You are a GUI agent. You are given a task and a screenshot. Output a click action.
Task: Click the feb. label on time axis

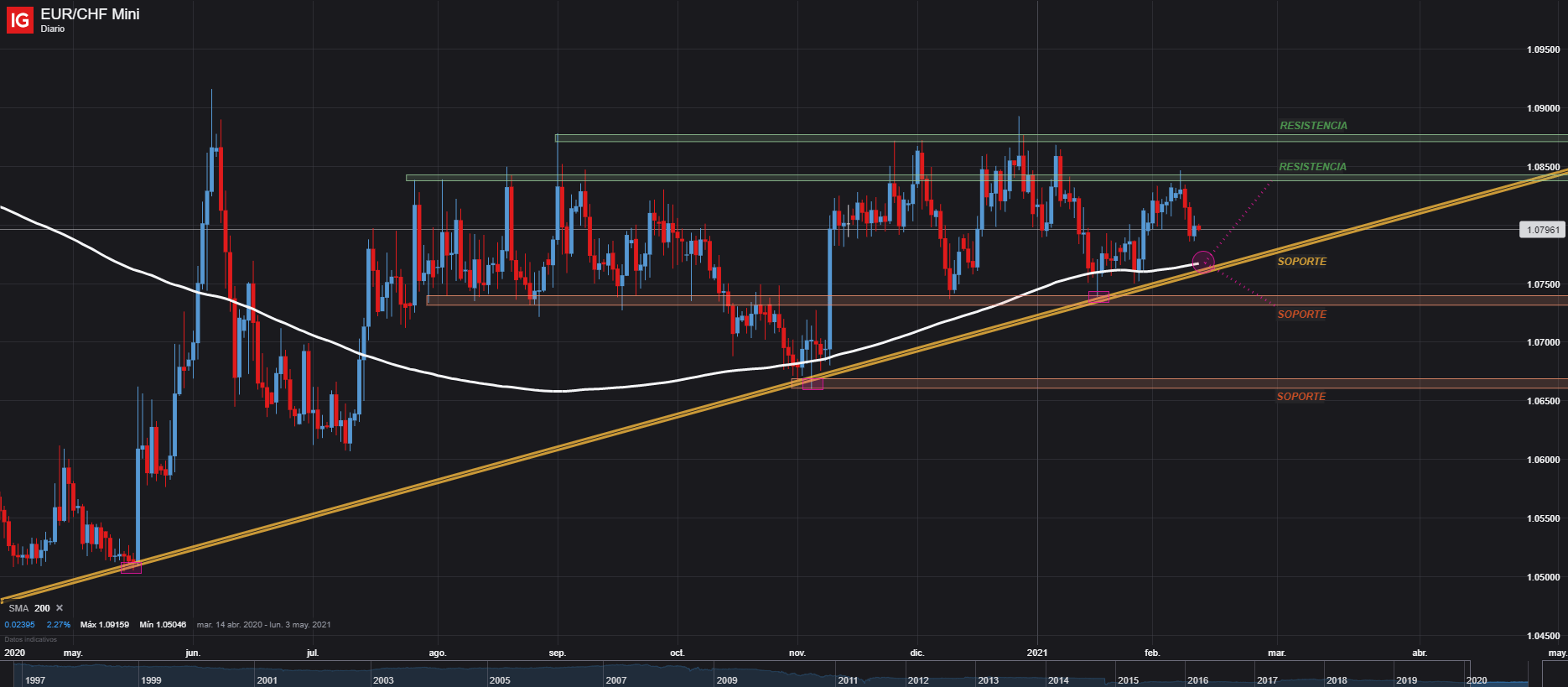coord(1152,653)
